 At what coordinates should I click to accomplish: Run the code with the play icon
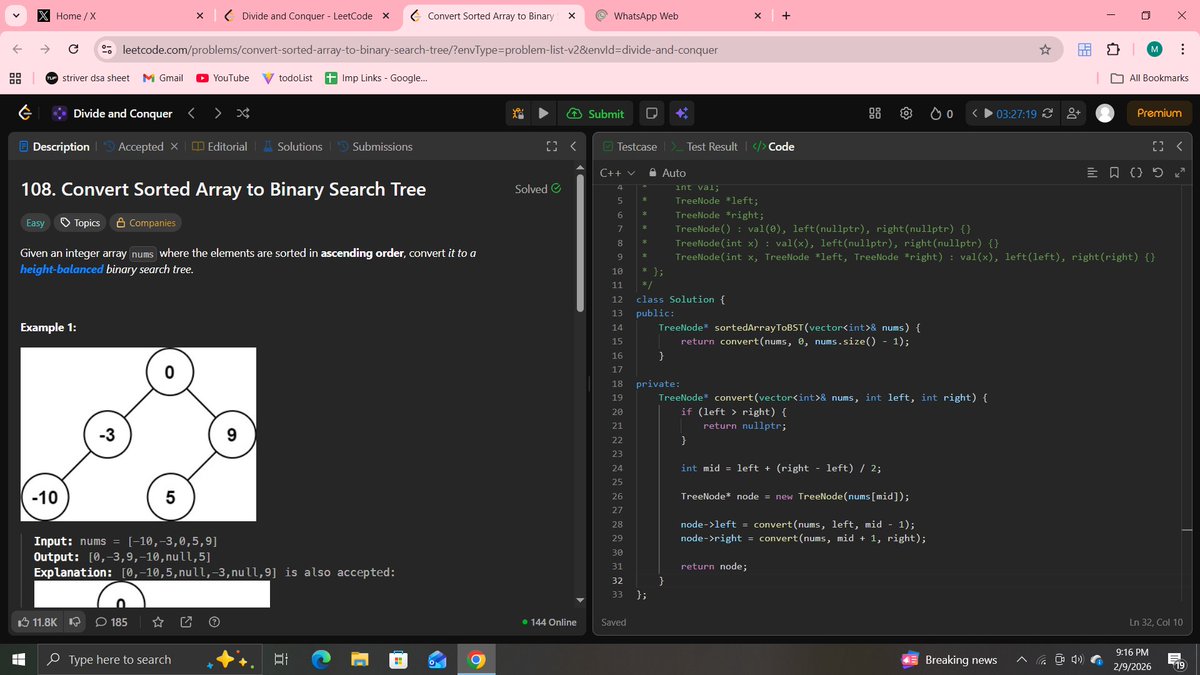(543, 113)
